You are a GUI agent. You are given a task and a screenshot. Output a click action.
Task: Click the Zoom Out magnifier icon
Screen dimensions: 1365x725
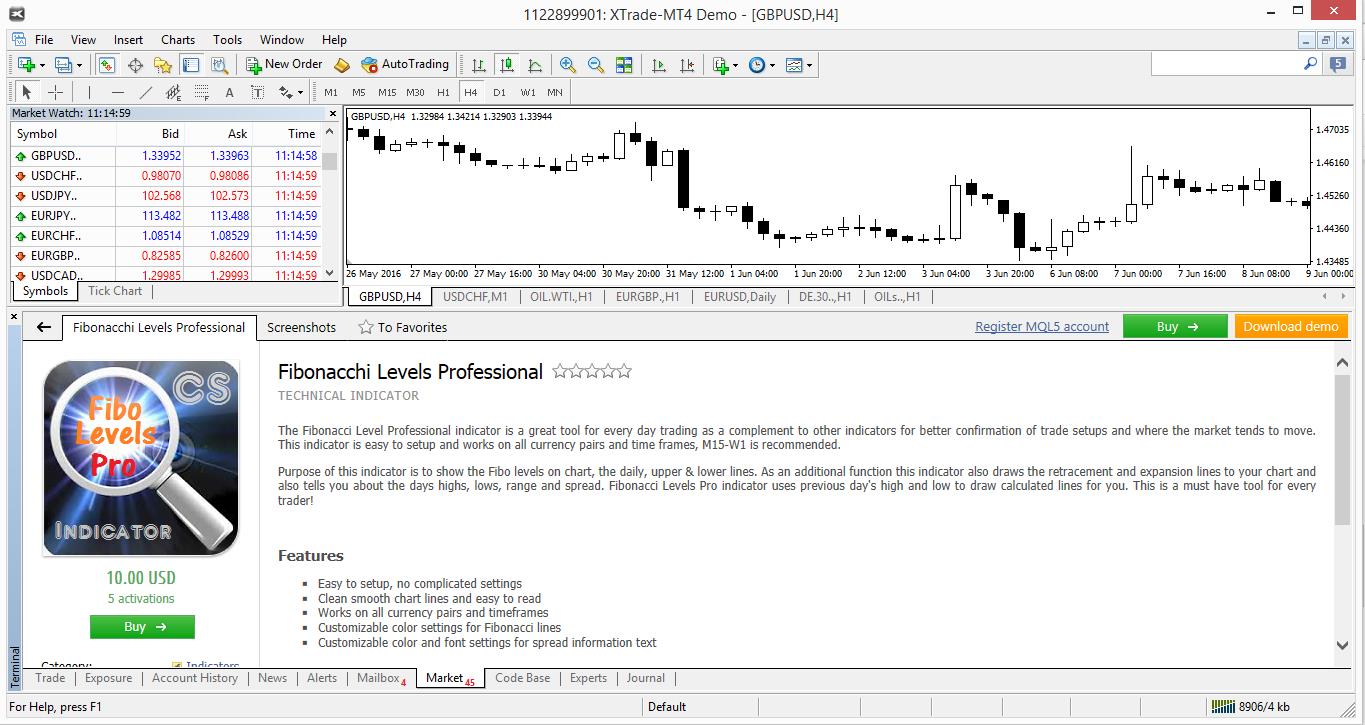595,65
